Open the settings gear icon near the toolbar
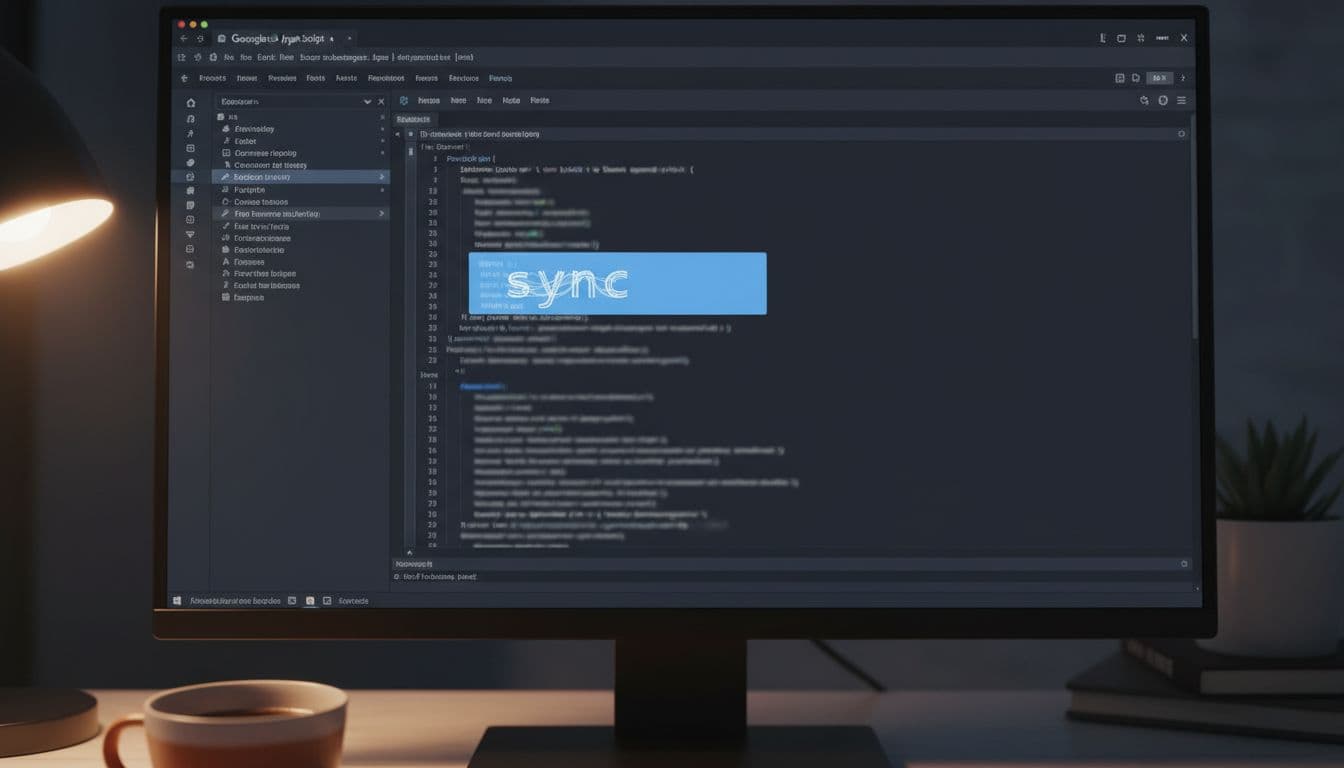The image size is (1344, 768). pyautogui.click(x=1162, y=100)
